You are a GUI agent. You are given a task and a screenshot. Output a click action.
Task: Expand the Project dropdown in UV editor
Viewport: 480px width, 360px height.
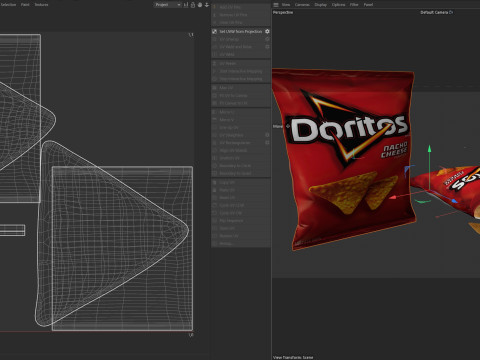tap(168, 5)
